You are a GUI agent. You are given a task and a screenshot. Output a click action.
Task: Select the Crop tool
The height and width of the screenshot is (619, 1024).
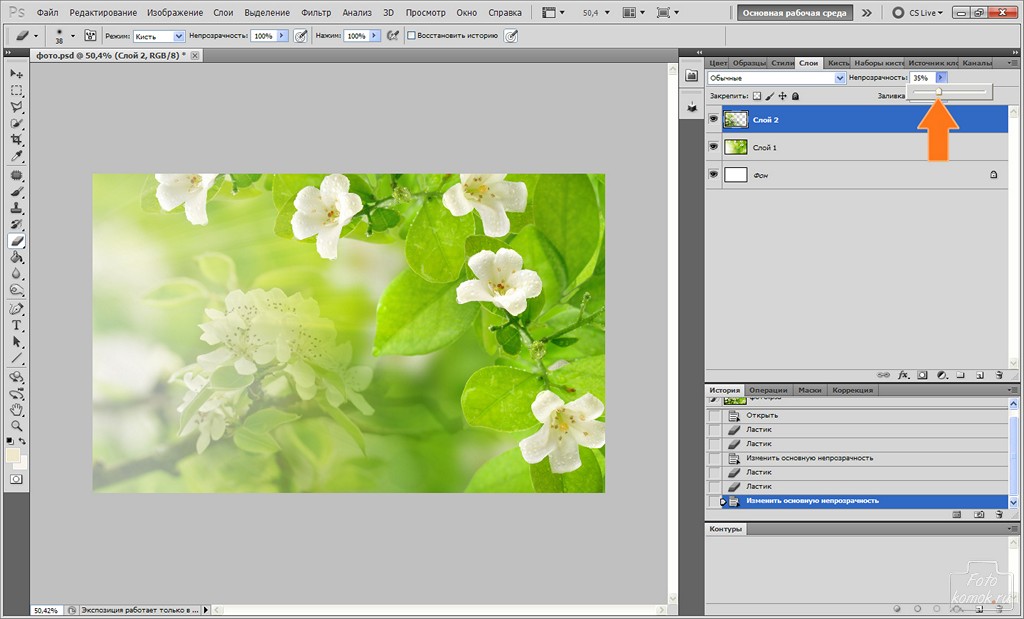point(17,140)
